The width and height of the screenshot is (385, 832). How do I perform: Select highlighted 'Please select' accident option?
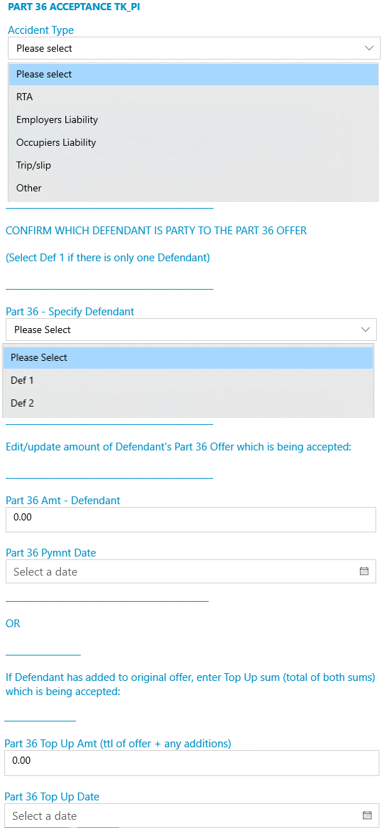pyautogui.click(x=194, y=74)
